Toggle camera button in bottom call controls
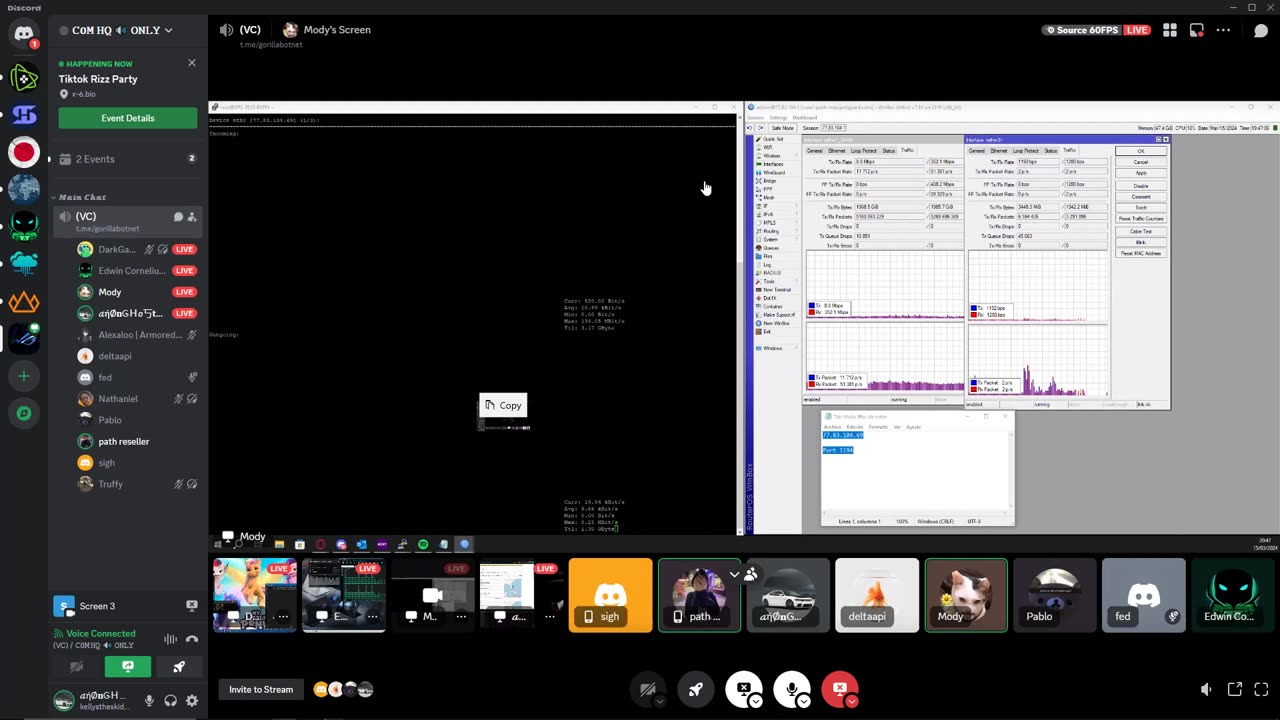The width and height of the screenshot is (1280, 720). [648, 688]
